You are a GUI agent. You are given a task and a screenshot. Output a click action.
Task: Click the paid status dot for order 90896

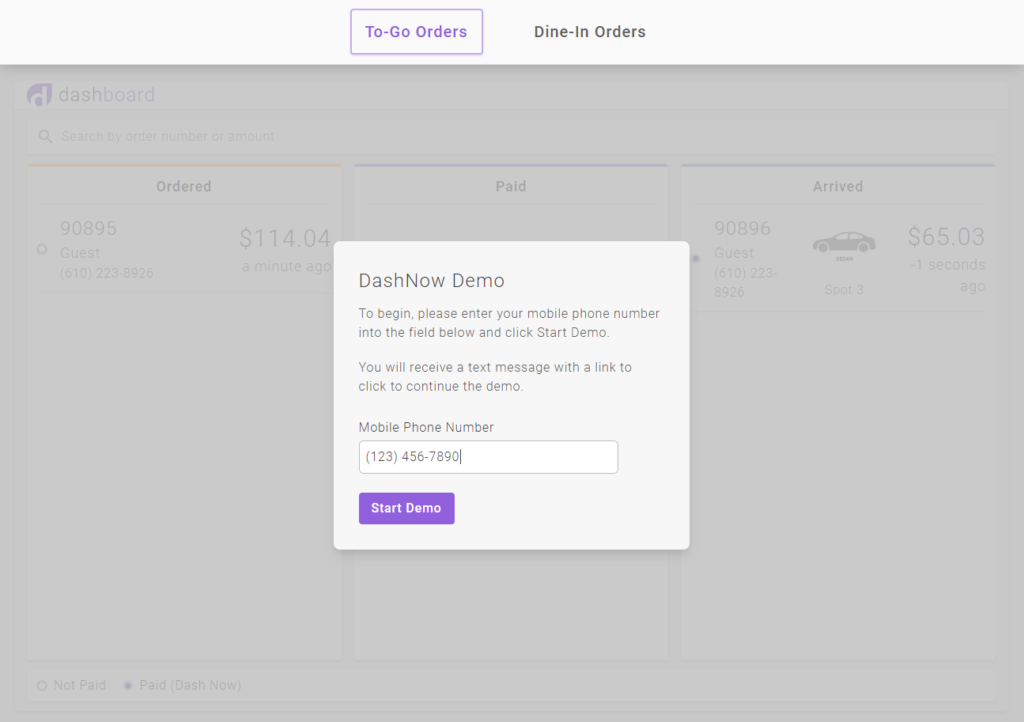click(696, 259)
